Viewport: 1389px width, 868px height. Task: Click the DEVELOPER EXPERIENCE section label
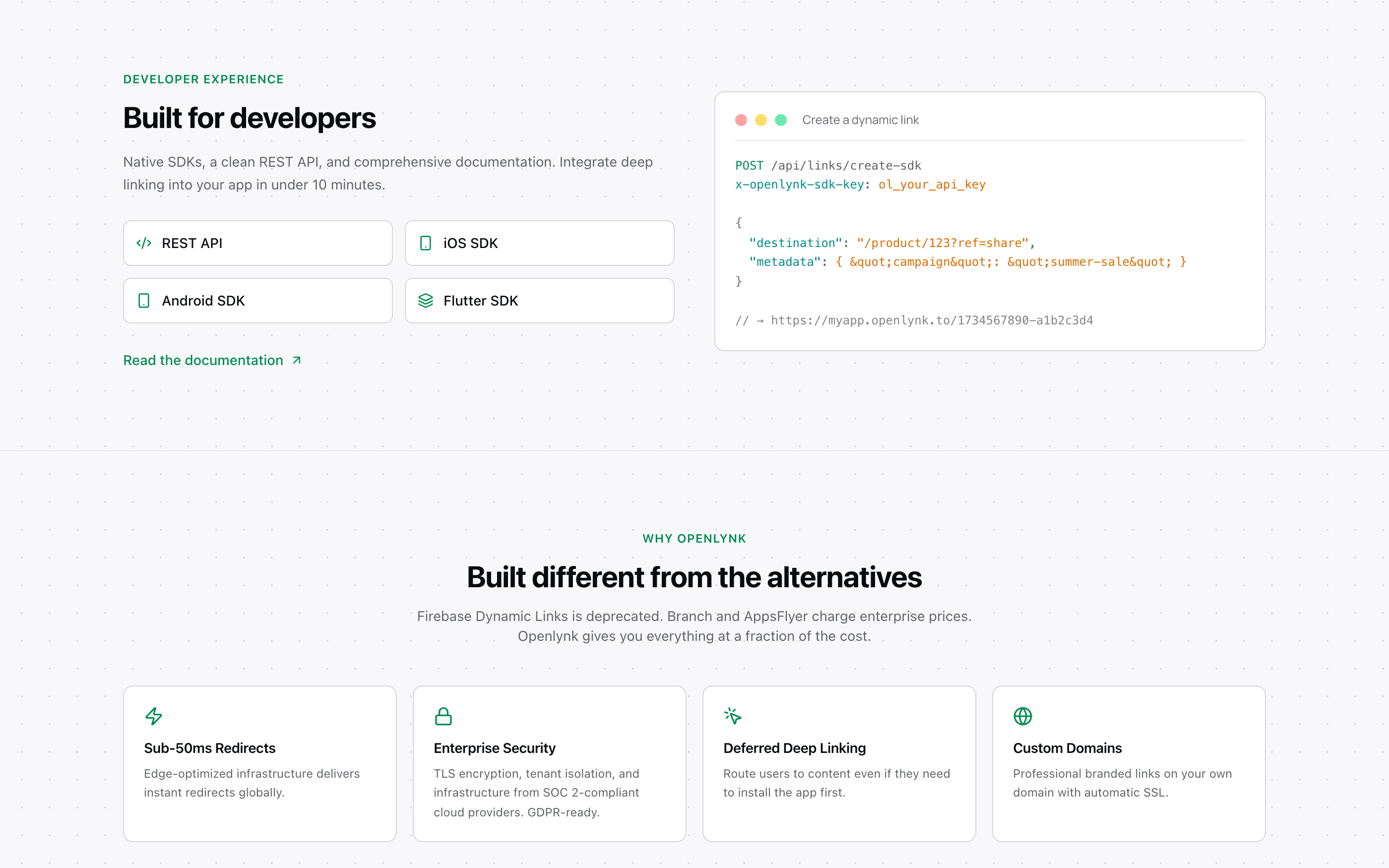(204, 79)
